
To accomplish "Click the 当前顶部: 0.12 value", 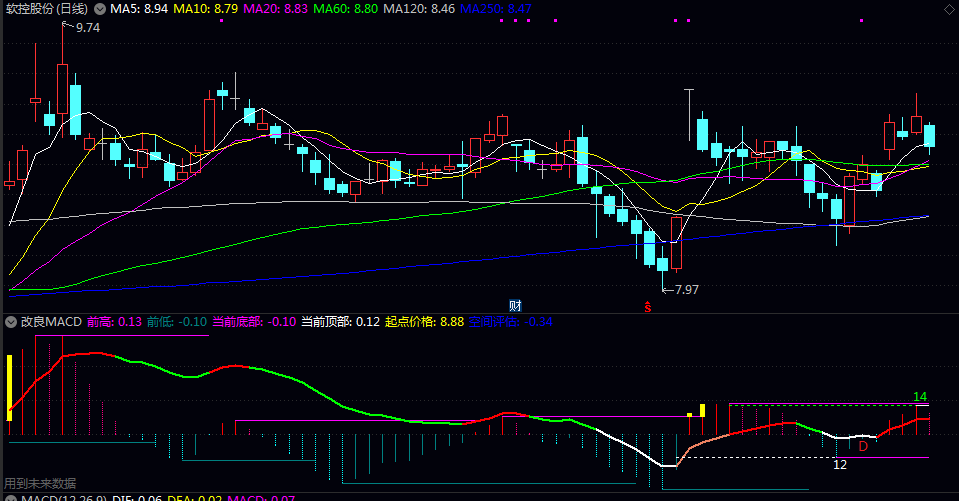I will [x=341, y=322].
